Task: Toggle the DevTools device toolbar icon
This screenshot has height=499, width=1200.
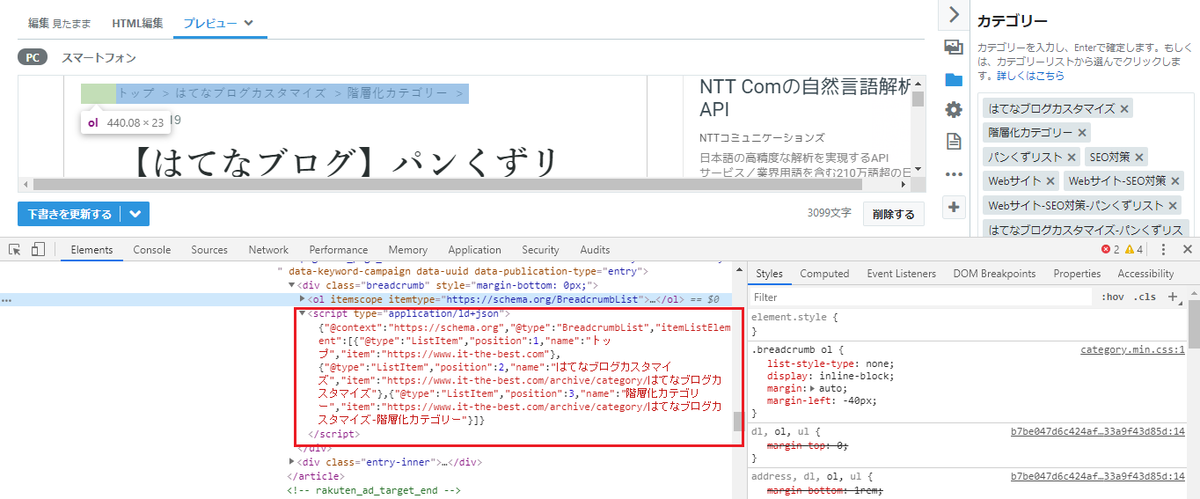Action: click(x=38, y=250)
